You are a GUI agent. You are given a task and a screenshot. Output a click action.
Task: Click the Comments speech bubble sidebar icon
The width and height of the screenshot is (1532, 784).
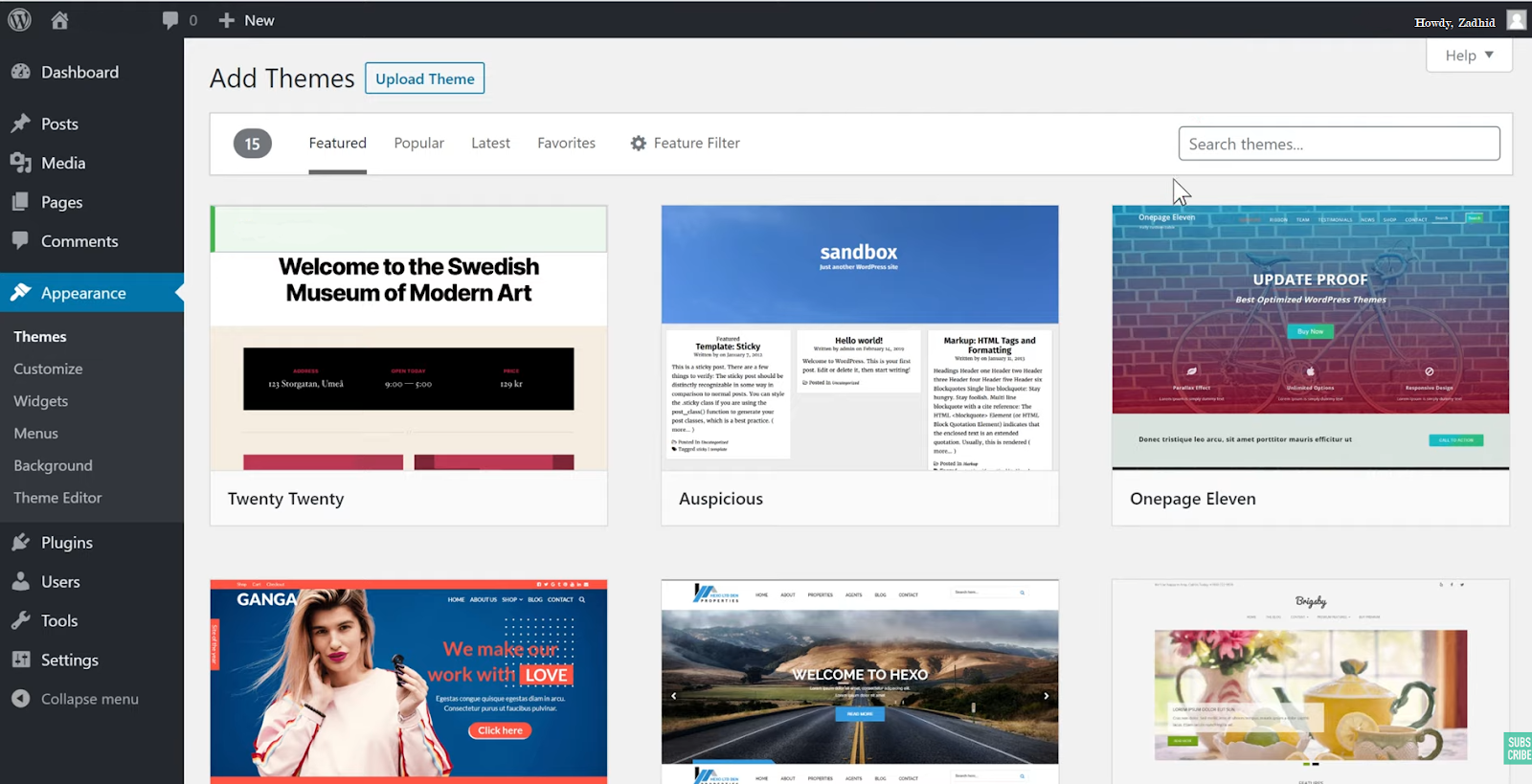(20, 241)
